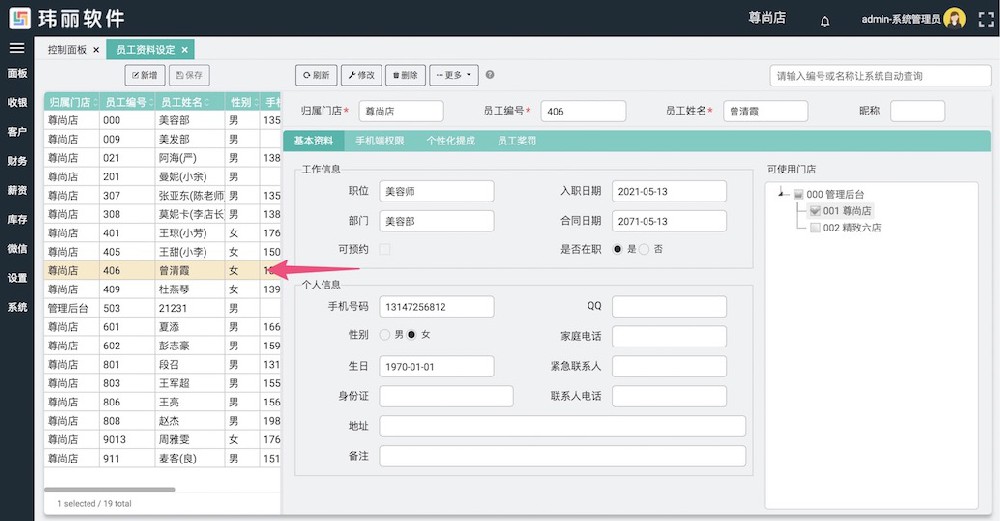Viewport: 1000px width, 521px height.
Task: Open the 职位 field
Action: pos(437,191)
